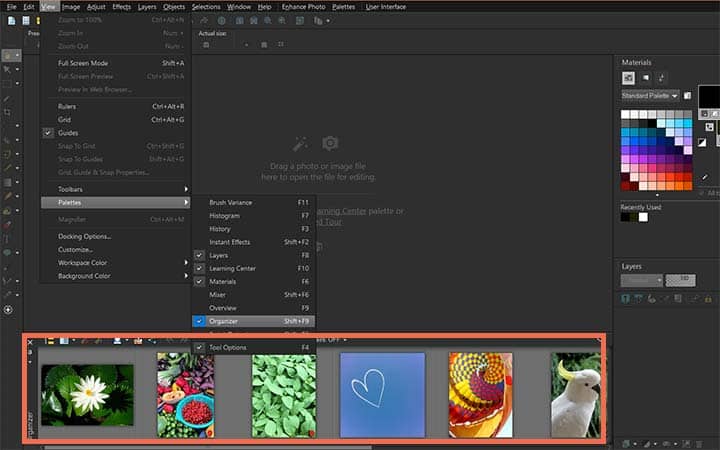The width and height of the screenshot is (720, 450).
Task: Click the fit image to window toolbar icon
Action: pyautogui.click(x=300, y=21)
